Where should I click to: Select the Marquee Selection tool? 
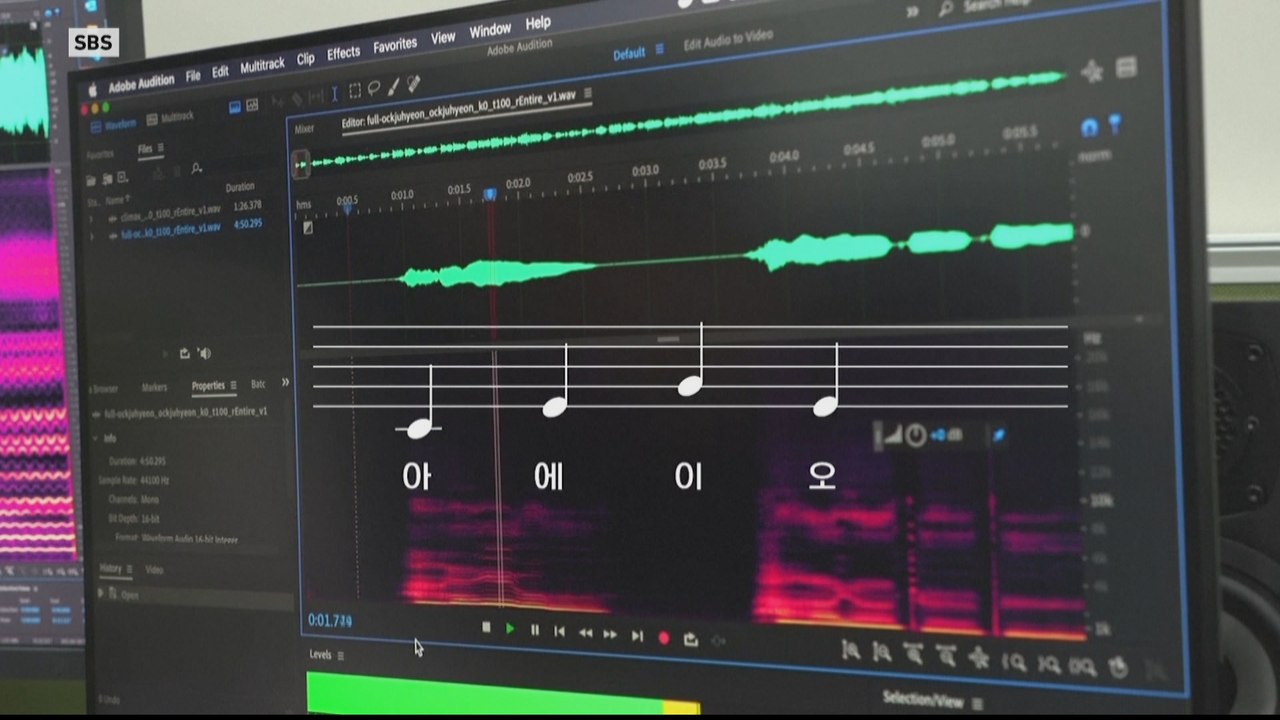coord(355,91)
